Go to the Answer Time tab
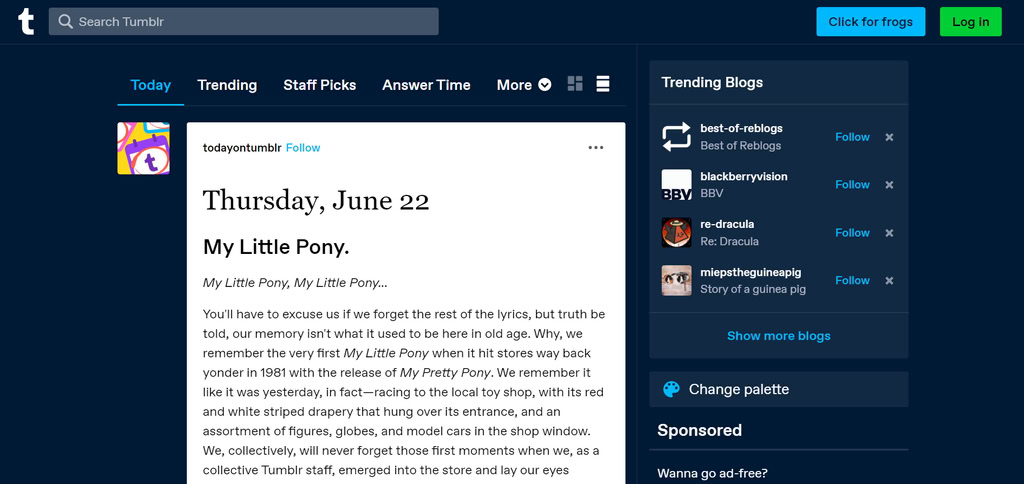Screen dimensions: 1024x484 (426, 85)
